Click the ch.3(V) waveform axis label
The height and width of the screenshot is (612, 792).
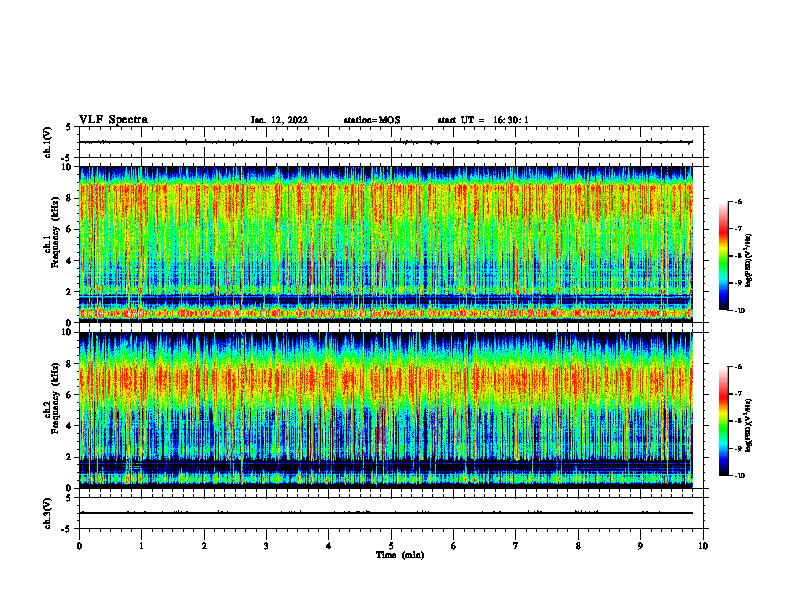(47, 513)
